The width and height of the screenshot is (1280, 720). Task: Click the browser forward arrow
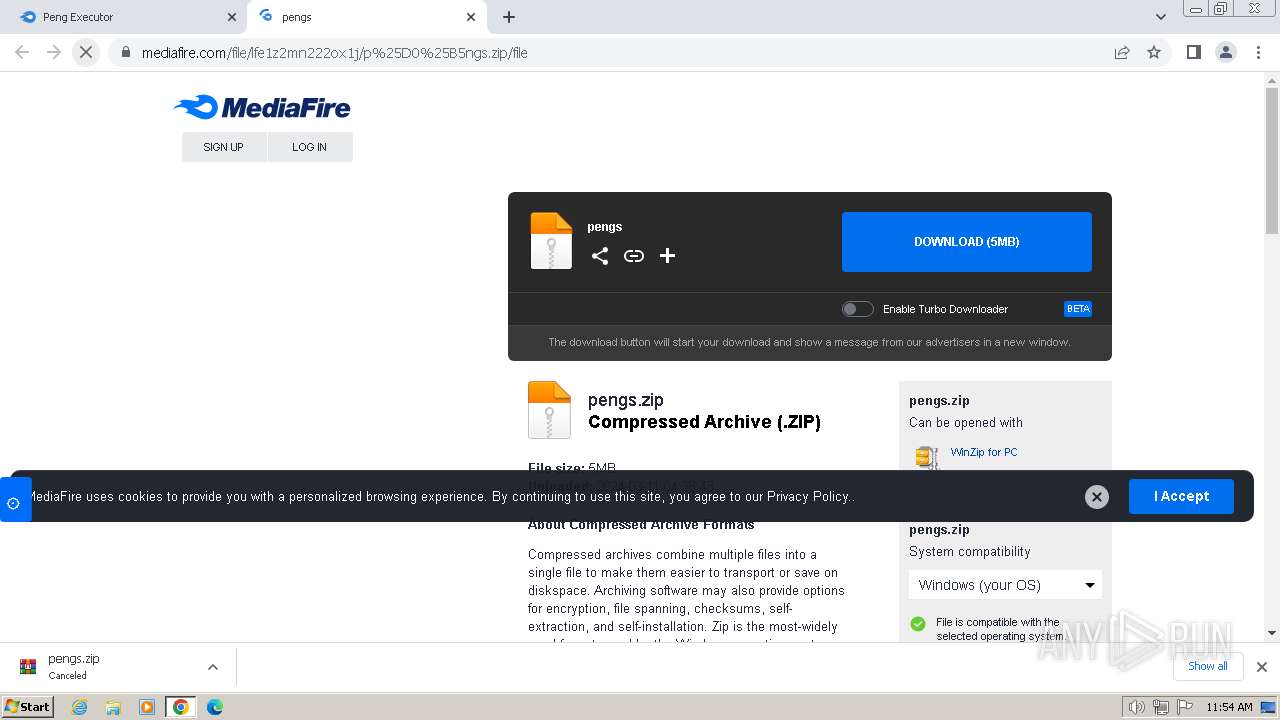(54, 52)
